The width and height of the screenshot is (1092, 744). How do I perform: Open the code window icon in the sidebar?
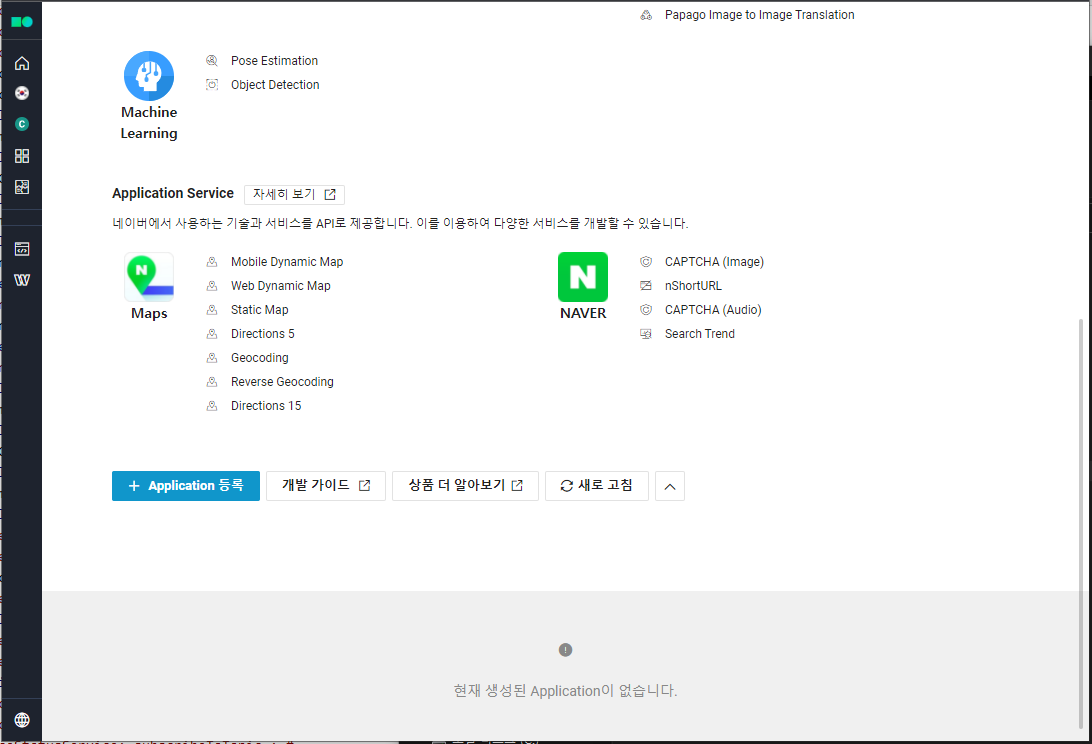coord(22,249)
